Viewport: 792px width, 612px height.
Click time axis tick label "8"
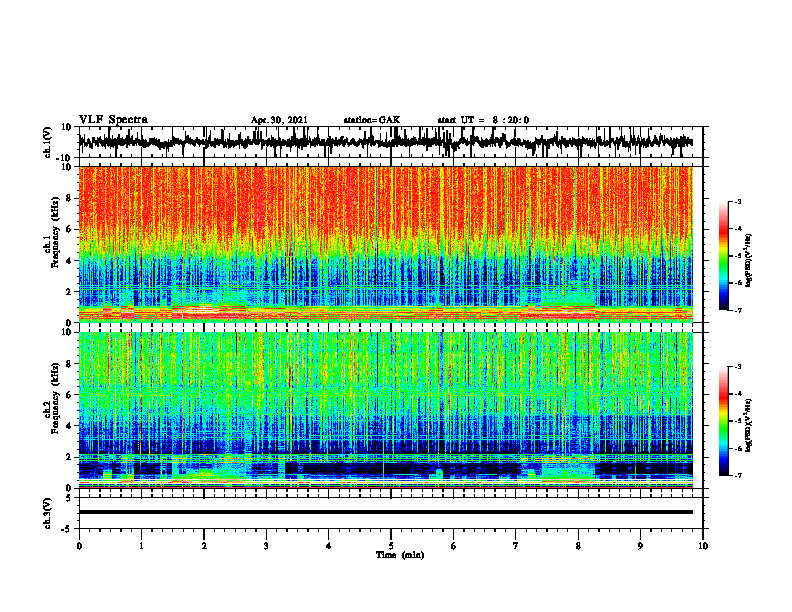coord(578,546)
